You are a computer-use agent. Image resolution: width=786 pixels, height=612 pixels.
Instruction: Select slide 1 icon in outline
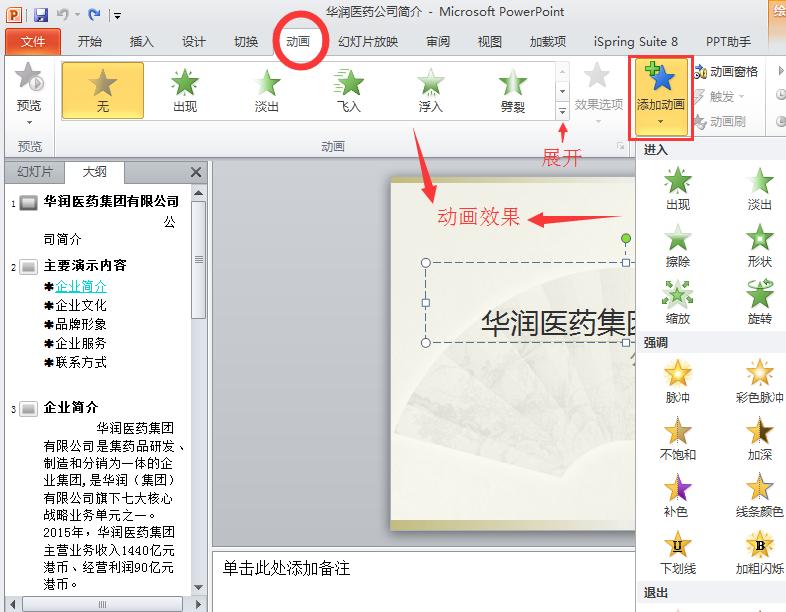pyautogui.click(x=28, y=203)
